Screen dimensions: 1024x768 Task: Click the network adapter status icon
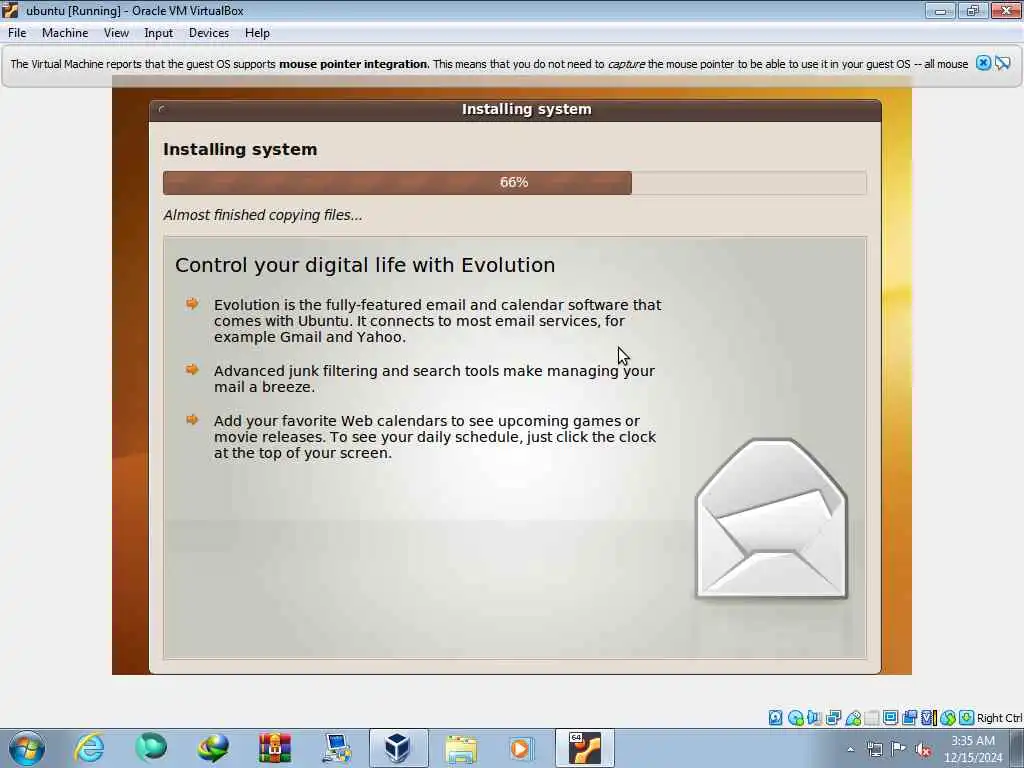click(x=833, y=718)
